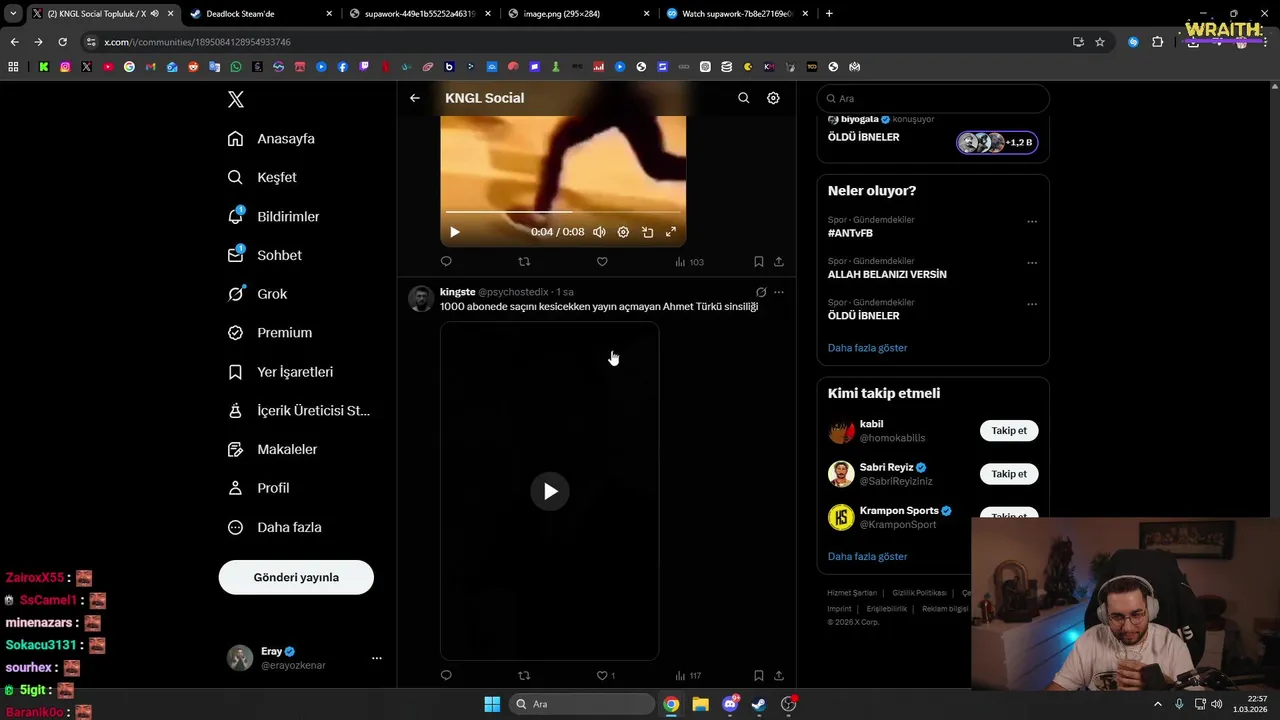The width and height of the screenshot is (1280, 720).
Task: Open options for #ANTvFB trend
Action: coord(1032,221)
